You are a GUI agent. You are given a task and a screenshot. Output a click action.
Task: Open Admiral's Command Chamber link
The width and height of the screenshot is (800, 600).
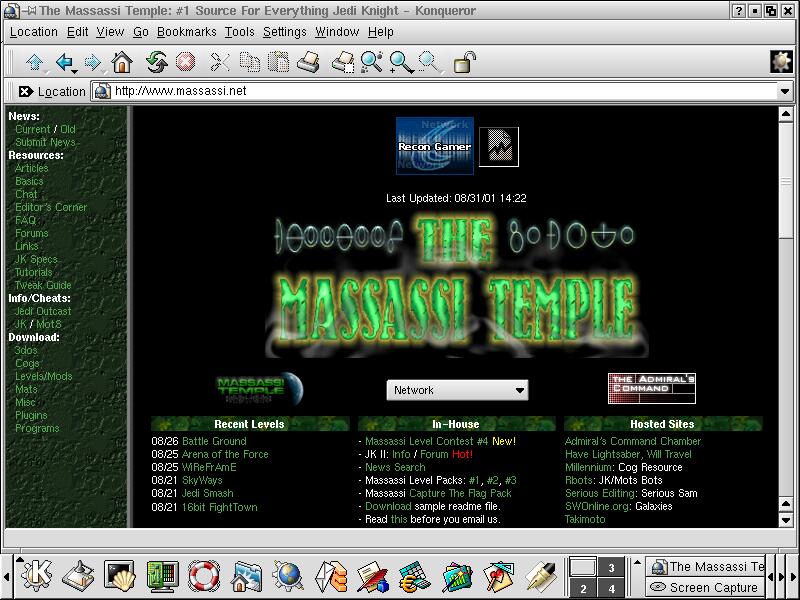633,441
